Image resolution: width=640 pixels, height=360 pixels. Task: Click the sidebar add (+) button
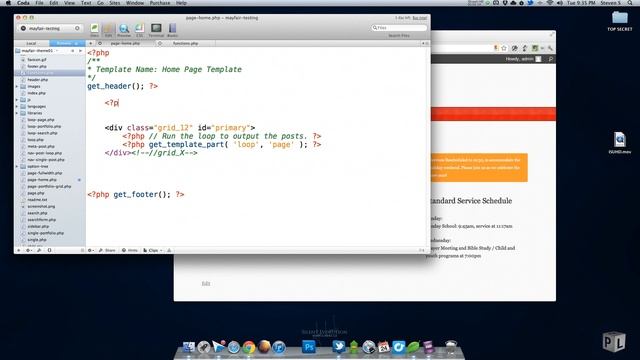pyautogui.click(x=18, y=250)
